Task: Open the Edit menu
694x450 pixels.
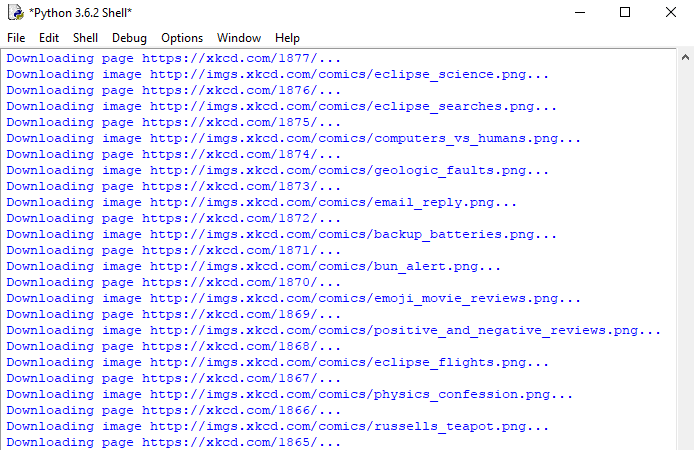Action: (x=49, y=38)
